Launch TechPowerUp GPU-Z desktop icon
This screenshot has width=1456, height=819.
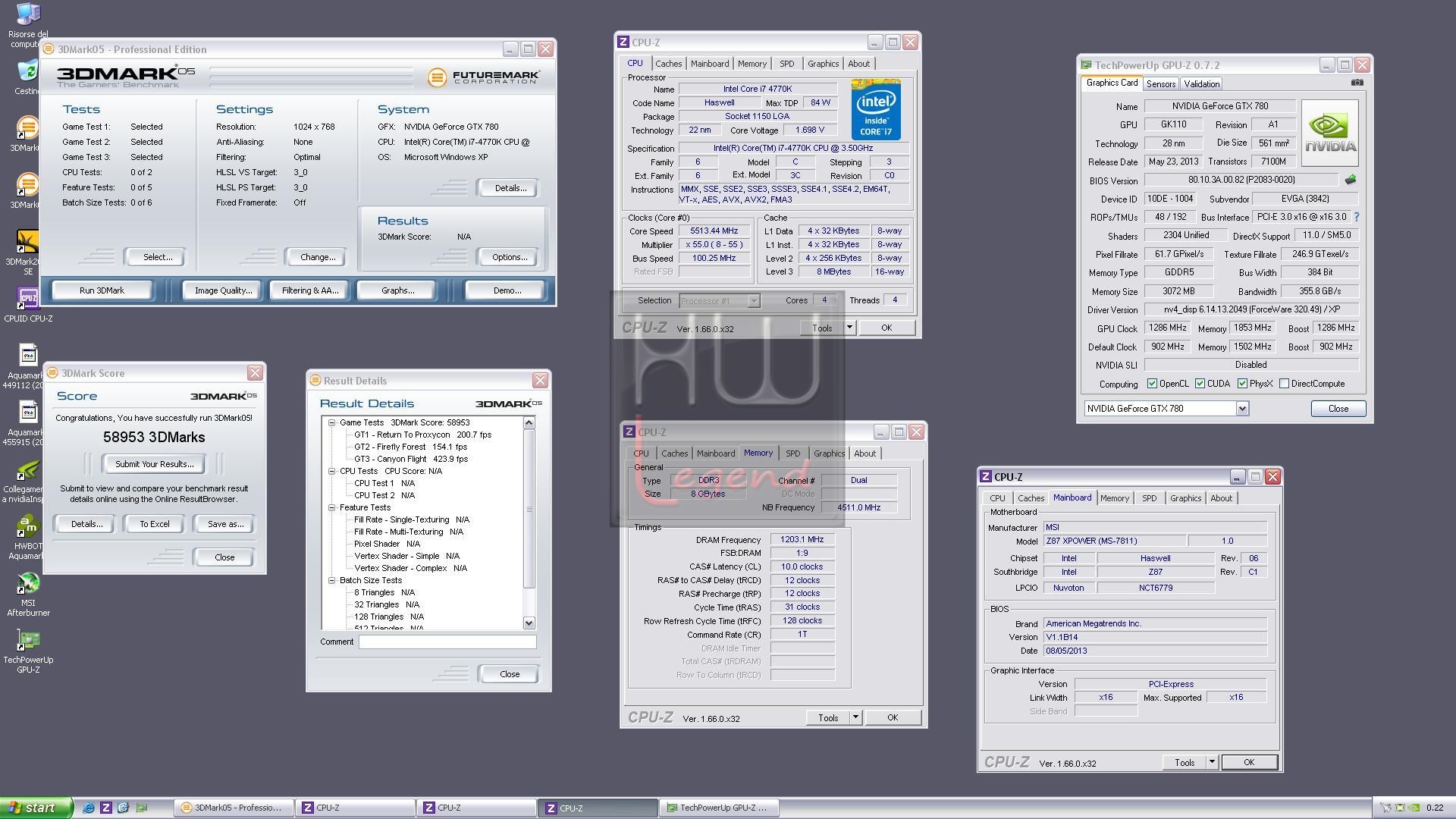28,640
